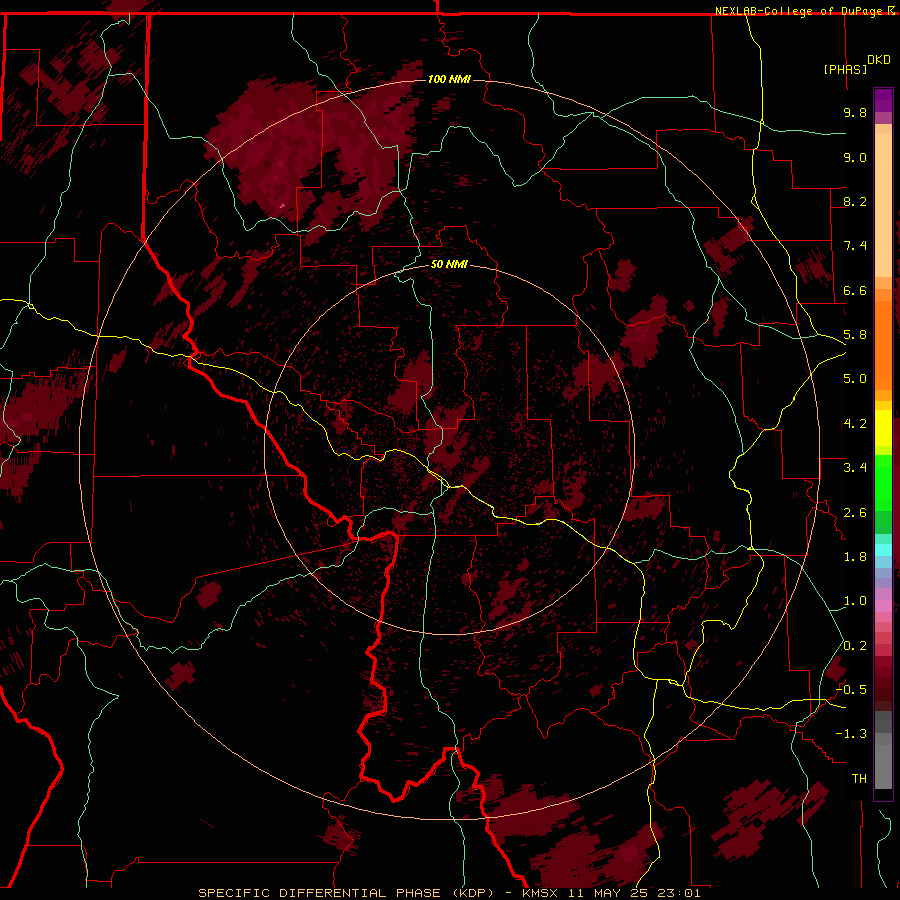The image size is (900, 900).
Task: Click the 0.2 scale value
Action: 855,646
